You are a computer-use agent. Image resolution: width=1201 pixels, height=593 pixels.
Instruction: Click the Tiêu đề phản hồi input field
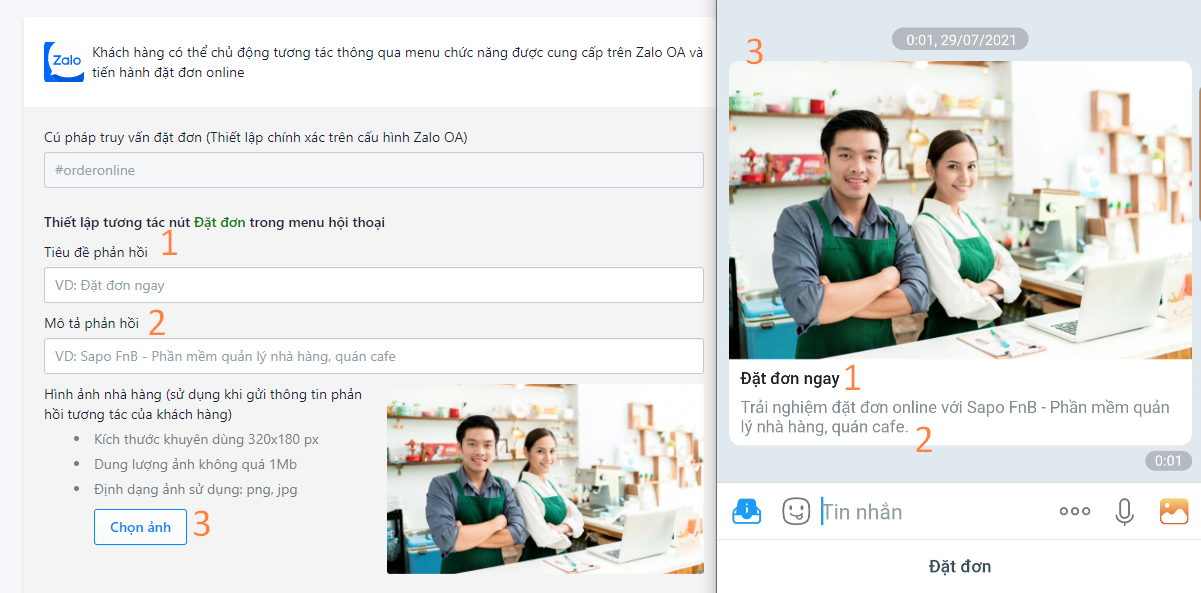373,285
